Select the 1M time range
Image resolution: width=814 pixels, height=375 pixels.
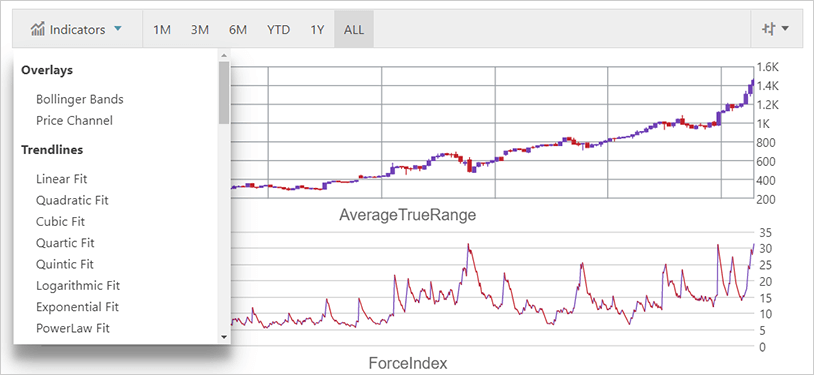[x=162, y=30]
